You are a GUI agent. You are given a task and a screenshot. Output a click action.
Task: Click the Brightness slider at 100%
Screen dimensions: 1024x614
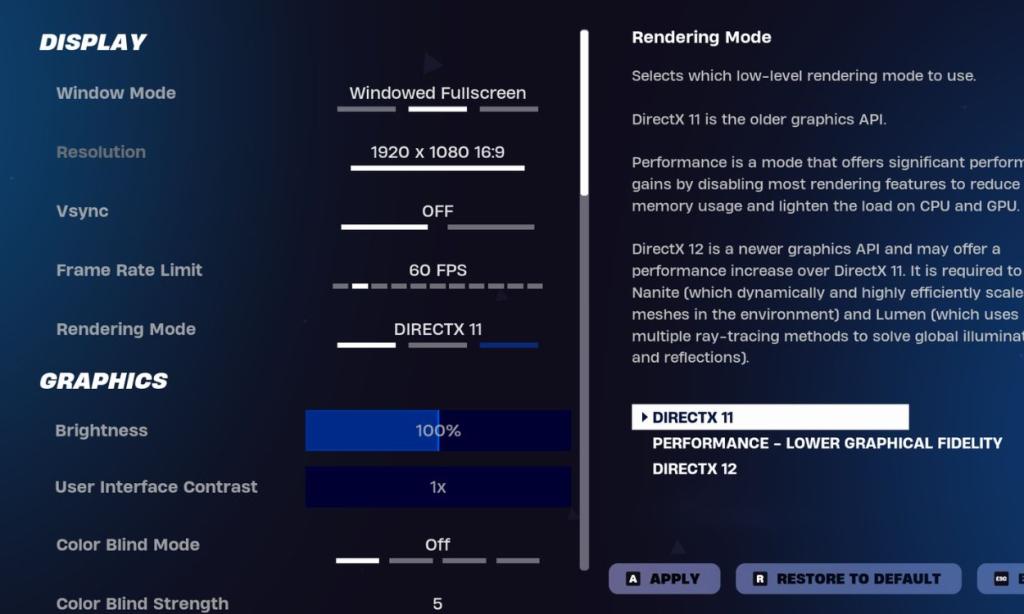pos(437,430)
